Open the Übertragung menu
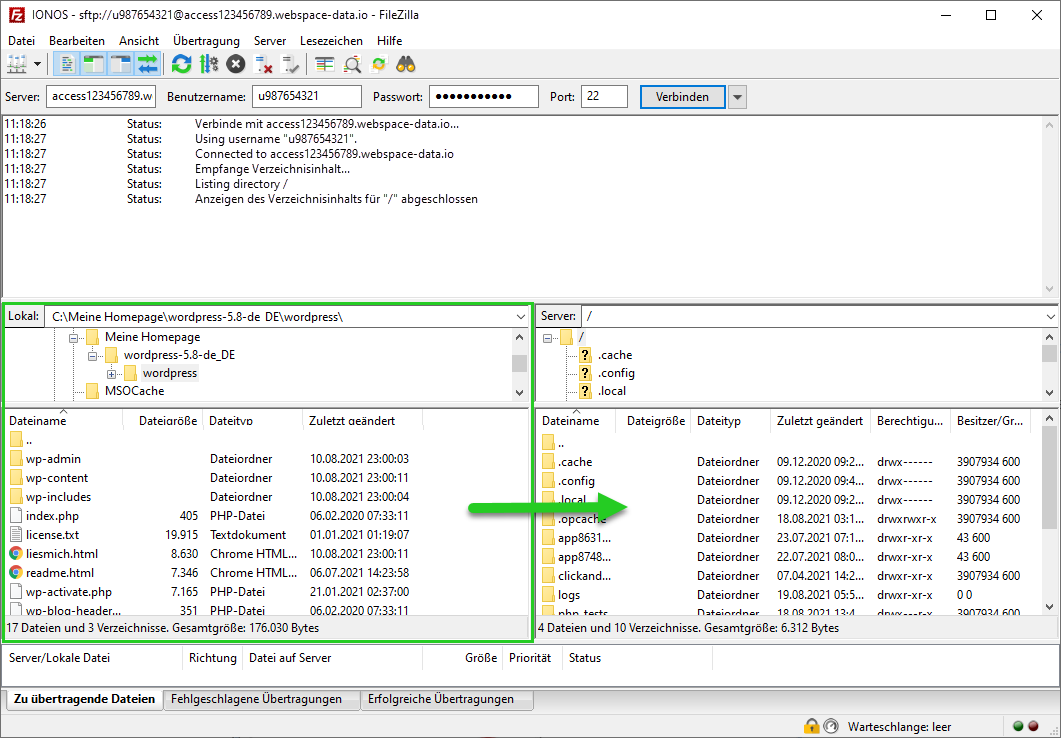Screen dimensions: 1061x738 (x=206, y=41)
